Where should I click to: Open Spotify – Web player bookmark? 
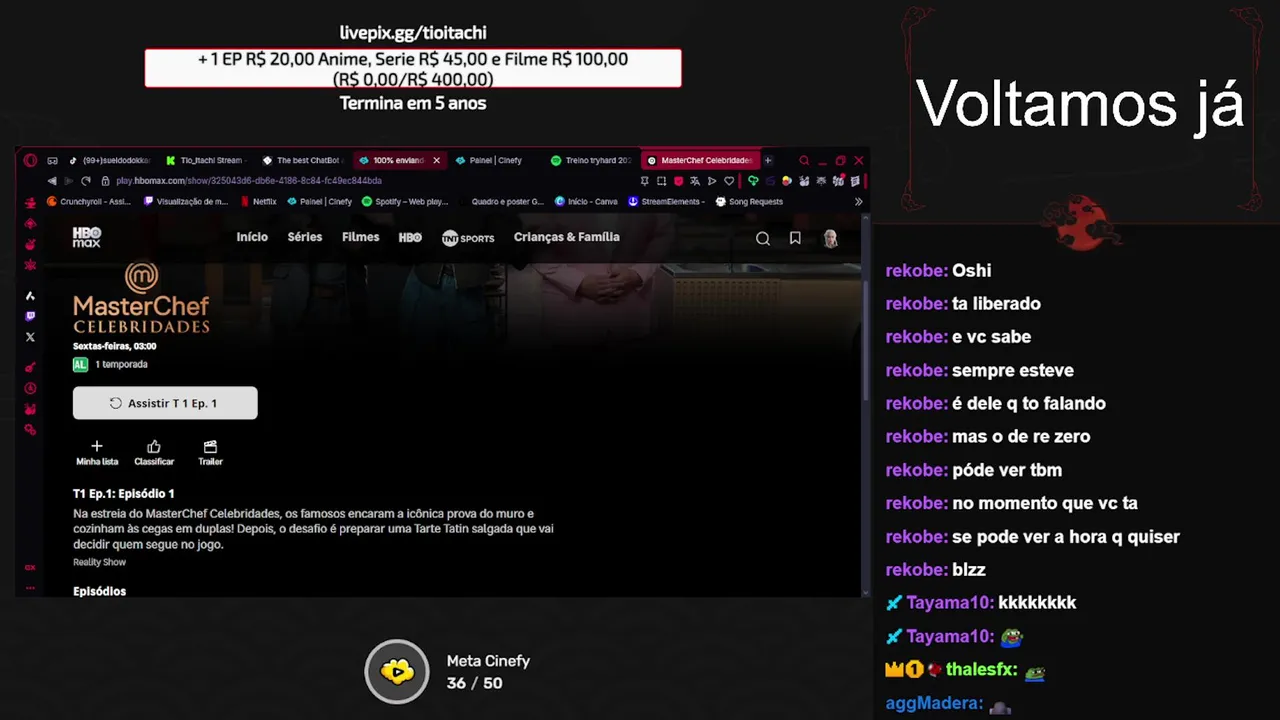pos(405,202)
